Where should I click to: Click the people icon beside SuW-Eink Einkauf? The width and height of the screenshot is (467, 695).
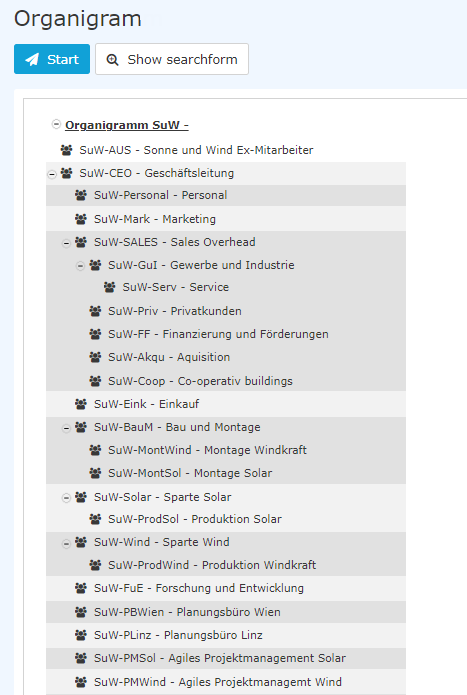tap(81, 404)
